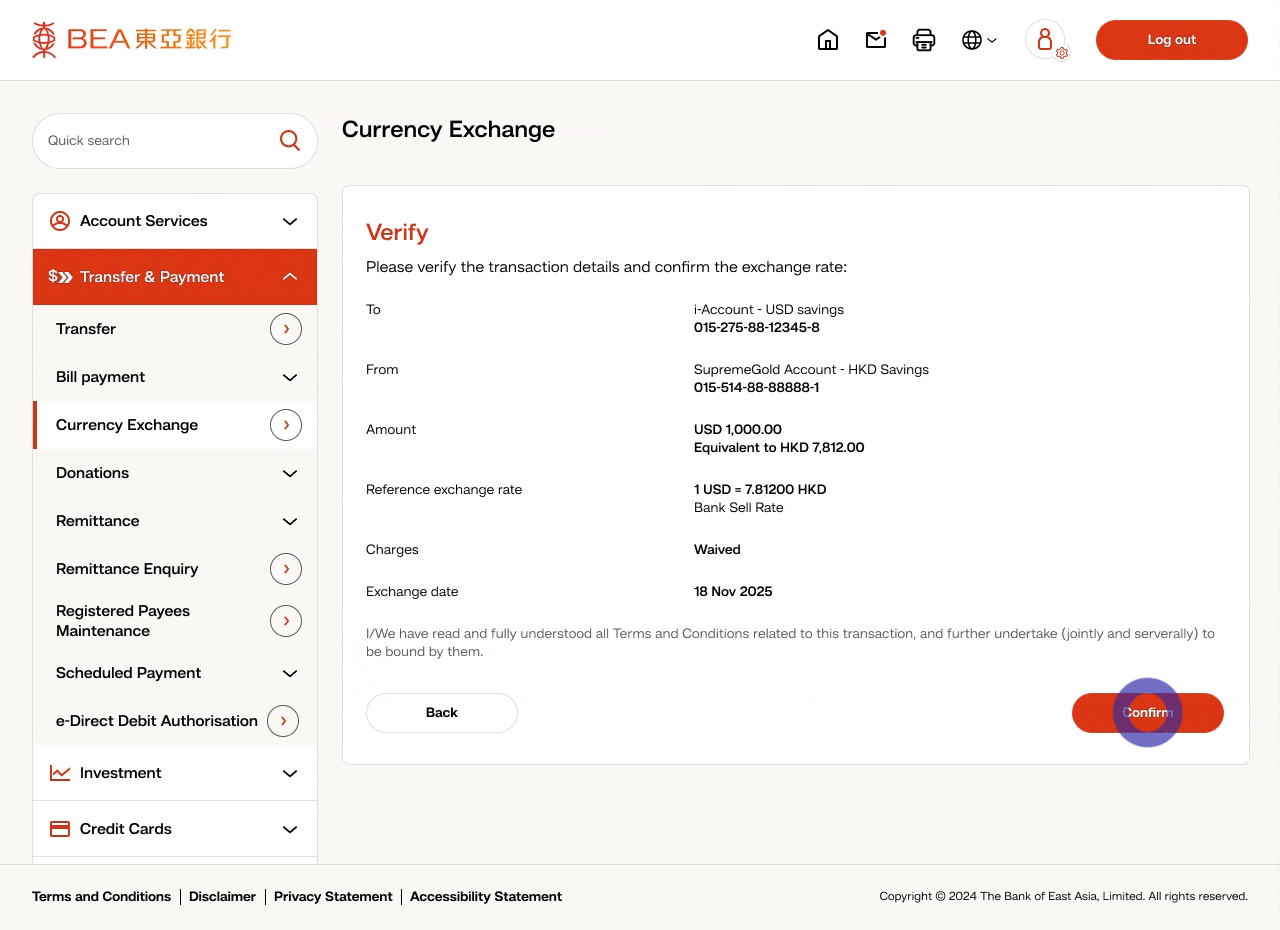Click the Quick search input field

coord(155,141)
